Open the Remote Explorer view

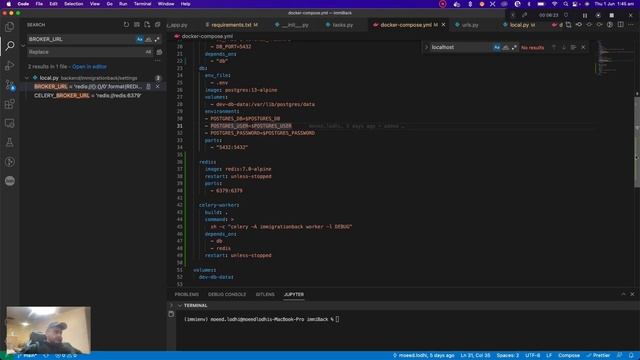[9, 123]
